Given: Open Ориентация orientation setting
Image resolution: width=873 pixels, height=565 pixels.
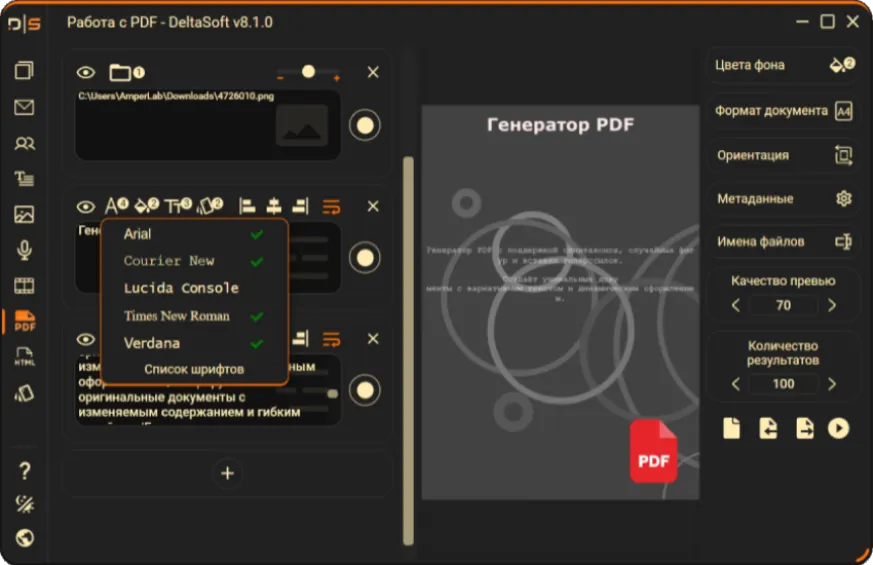Looking at the screenshot, I should point(783,155).
